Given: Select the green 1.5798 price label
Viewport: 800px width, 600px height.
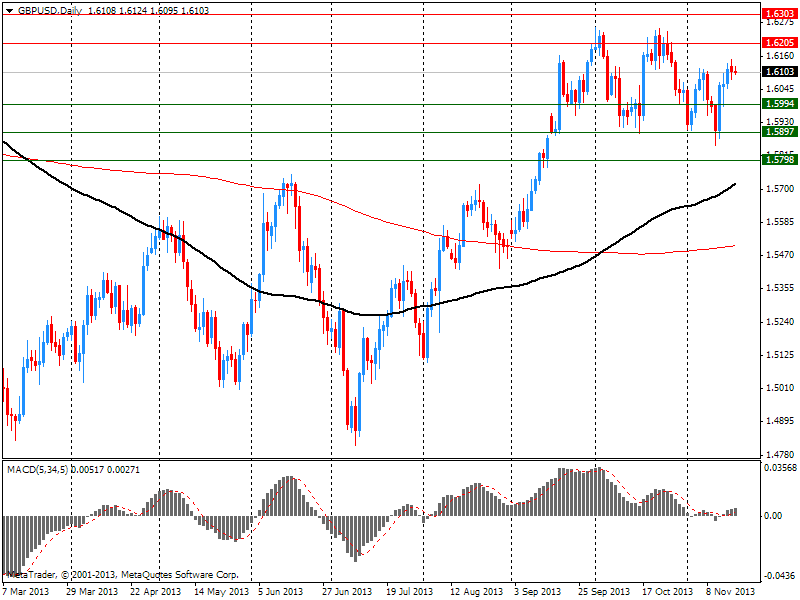Looking at the screenshot, I should tap(778, 160).
